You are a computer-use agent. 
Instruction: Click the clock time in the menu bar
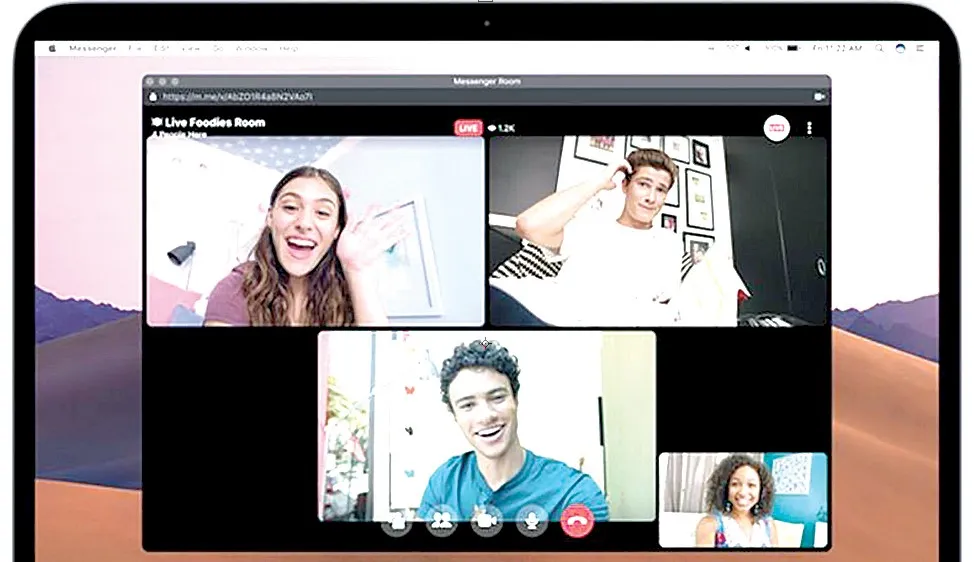click(x=837, y=48)
